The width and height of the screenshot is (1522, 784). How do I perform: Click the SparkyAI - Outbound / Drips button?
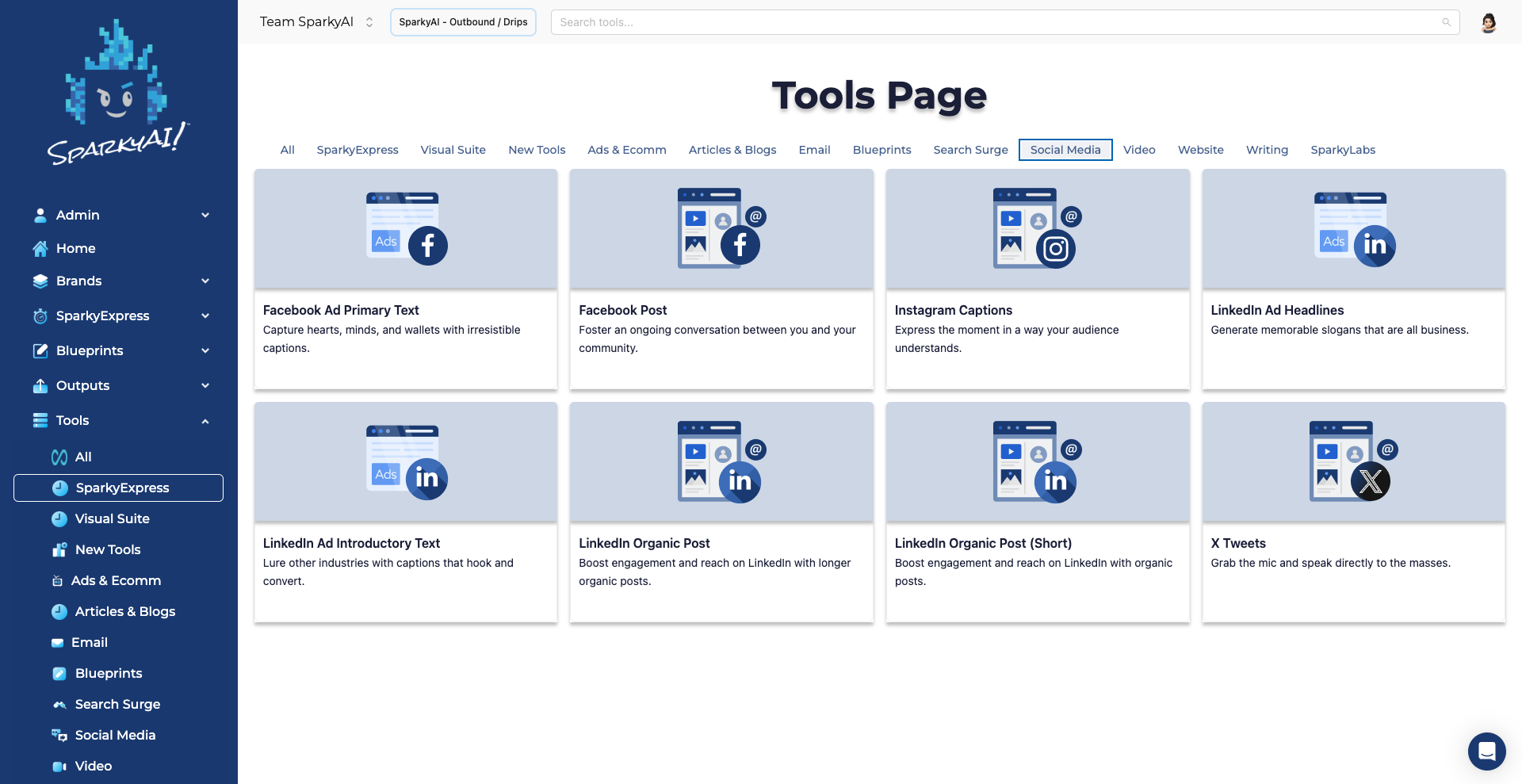tap(463, 22)
